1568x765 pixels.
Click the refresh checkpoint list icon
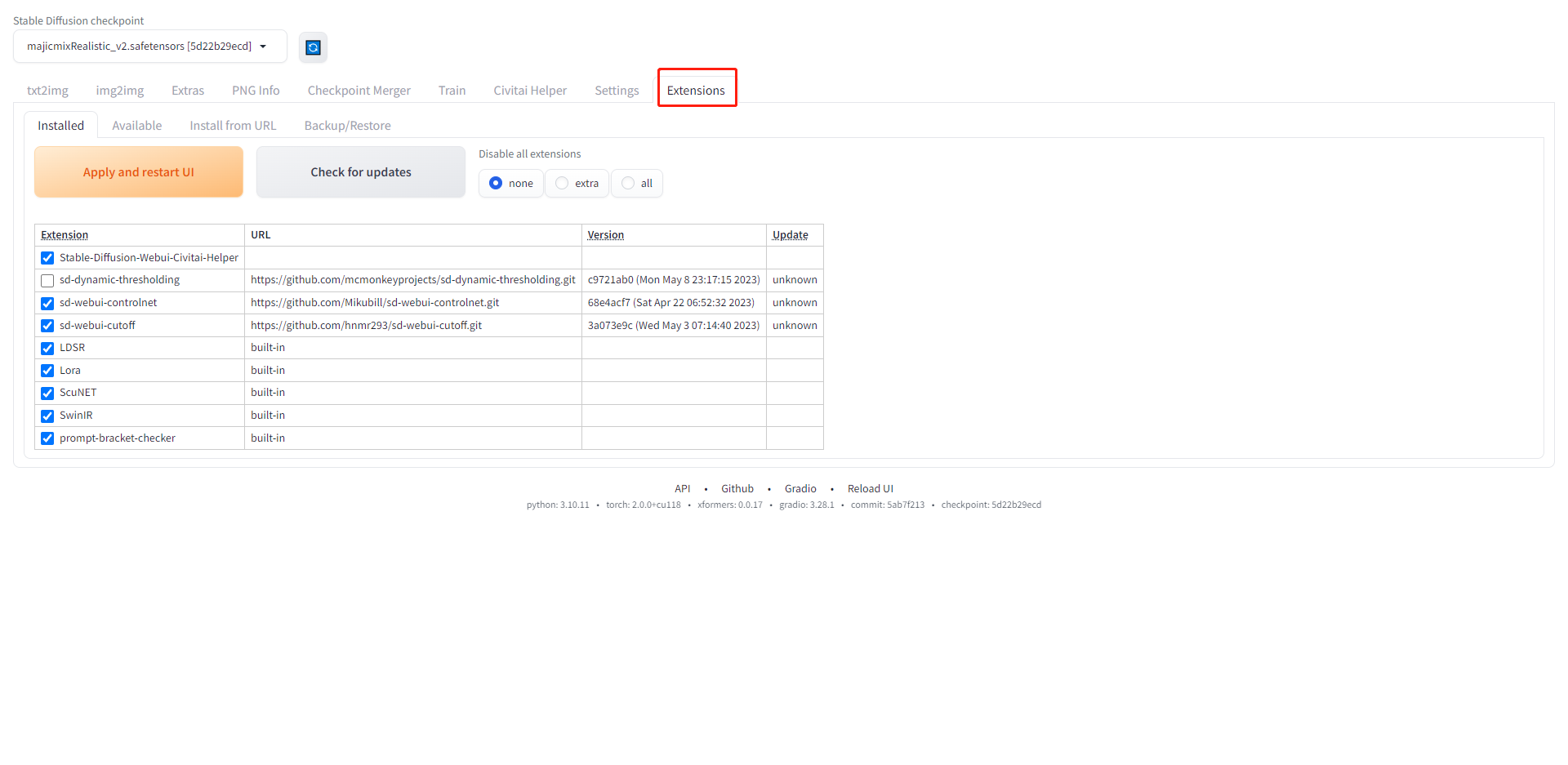point(313,47)
